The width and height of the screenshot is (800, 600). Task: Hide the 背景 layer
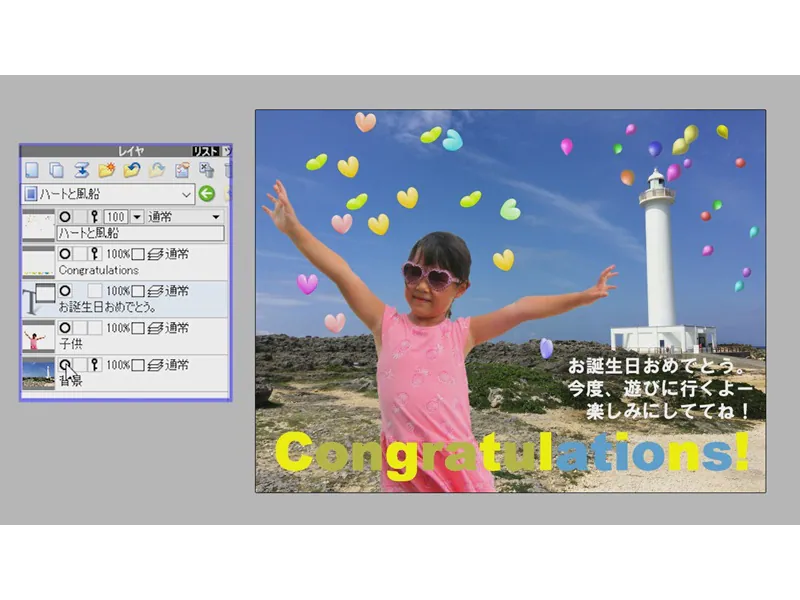(65, 365)
